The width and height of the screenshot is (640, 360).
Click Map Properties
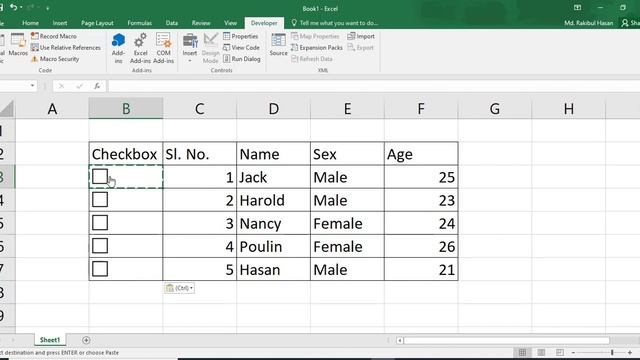(x=315, y=36)
